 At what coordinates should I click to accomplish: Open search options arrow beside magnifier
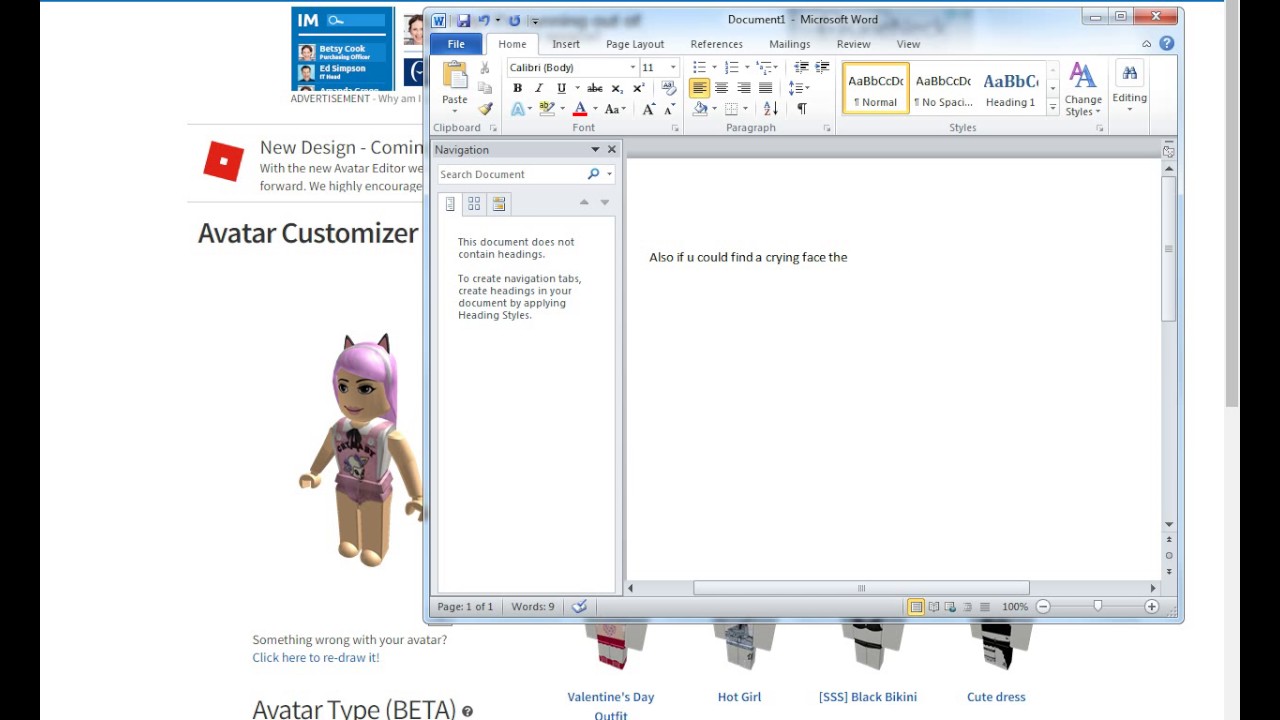coord(609,174)
